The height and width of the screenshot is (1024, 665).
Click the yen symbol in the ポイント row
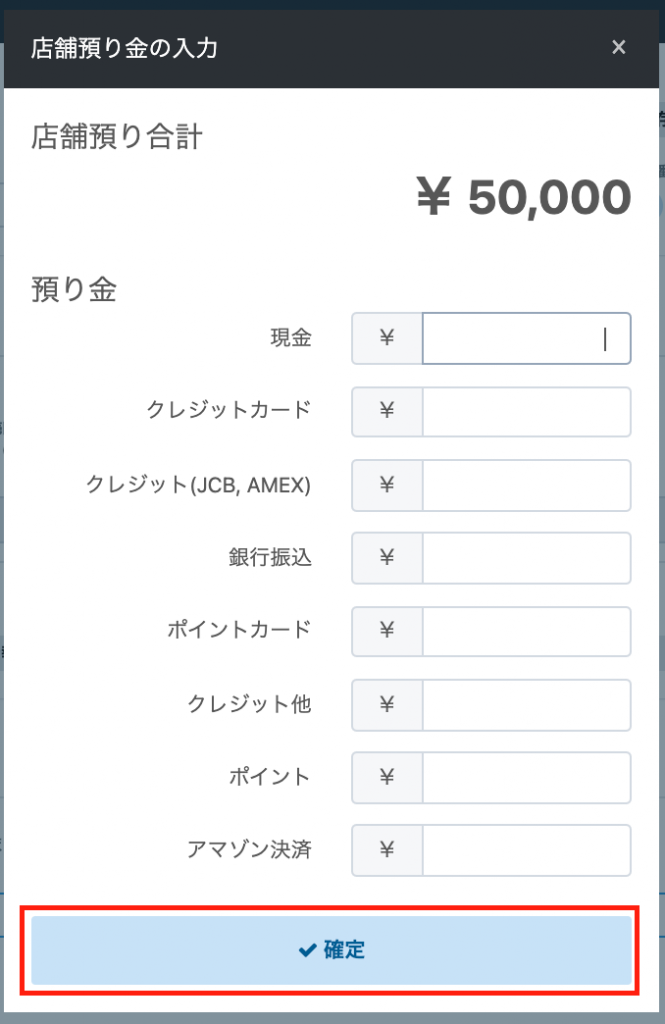387,777
